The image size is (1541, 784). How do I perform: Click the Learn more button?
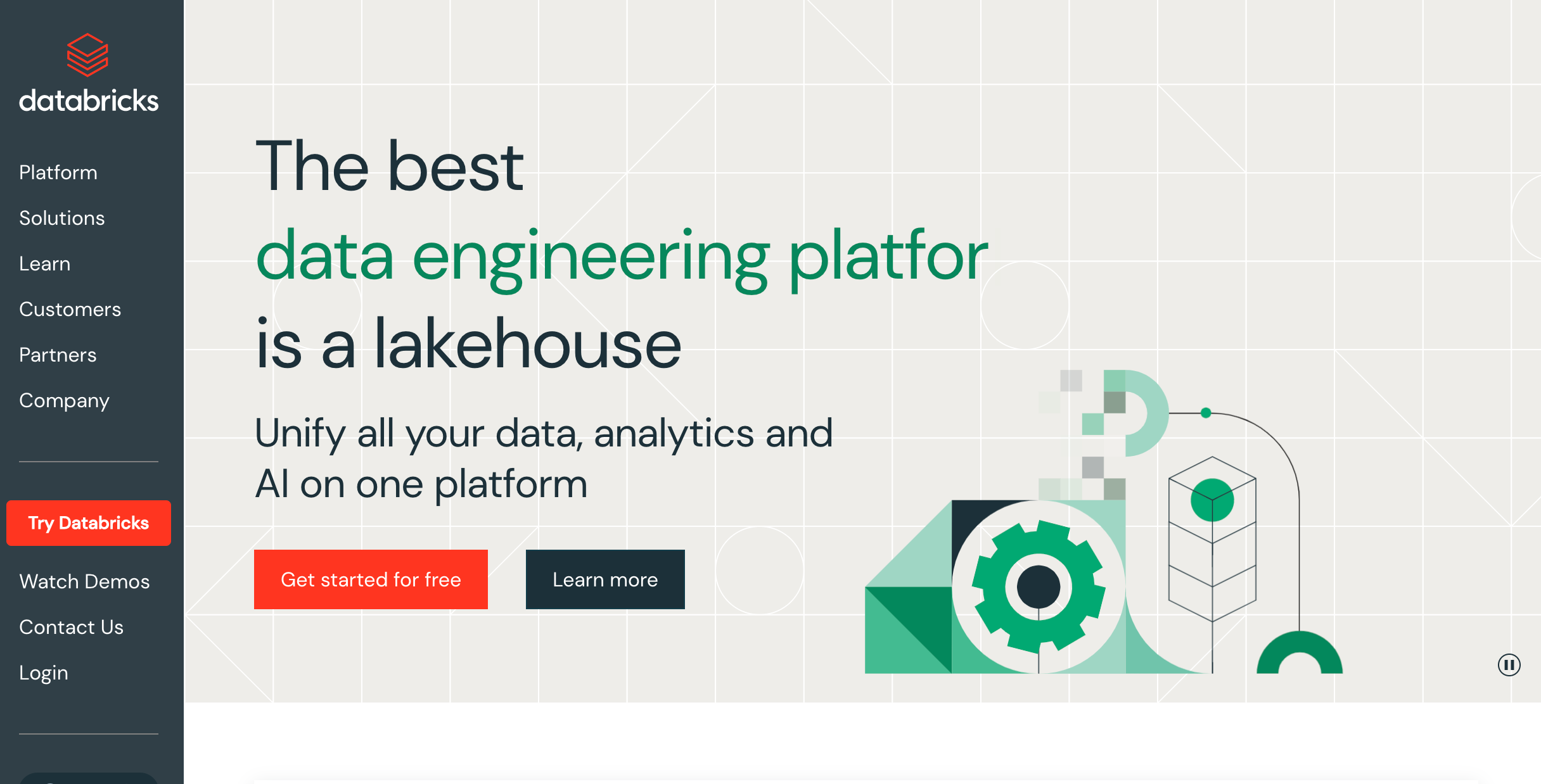(x=605, y=579)
